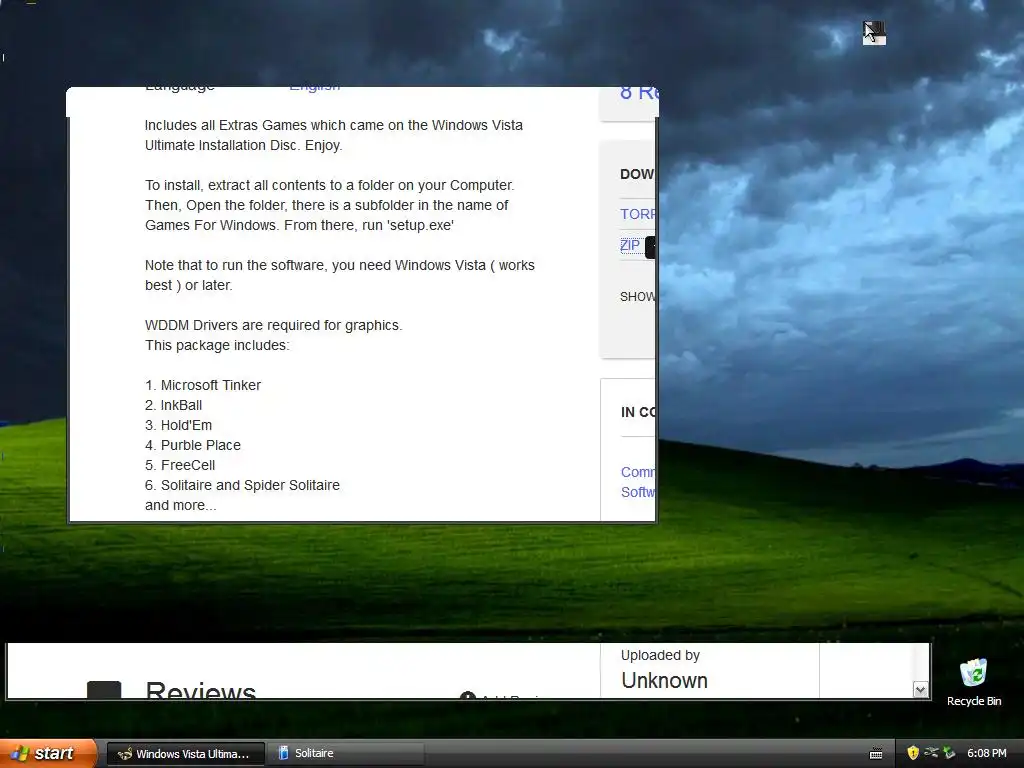Image resolution: width=1024 pixels, height=768 pixels.
Task: Click the small icon at top of desktop
Action: 874,33
